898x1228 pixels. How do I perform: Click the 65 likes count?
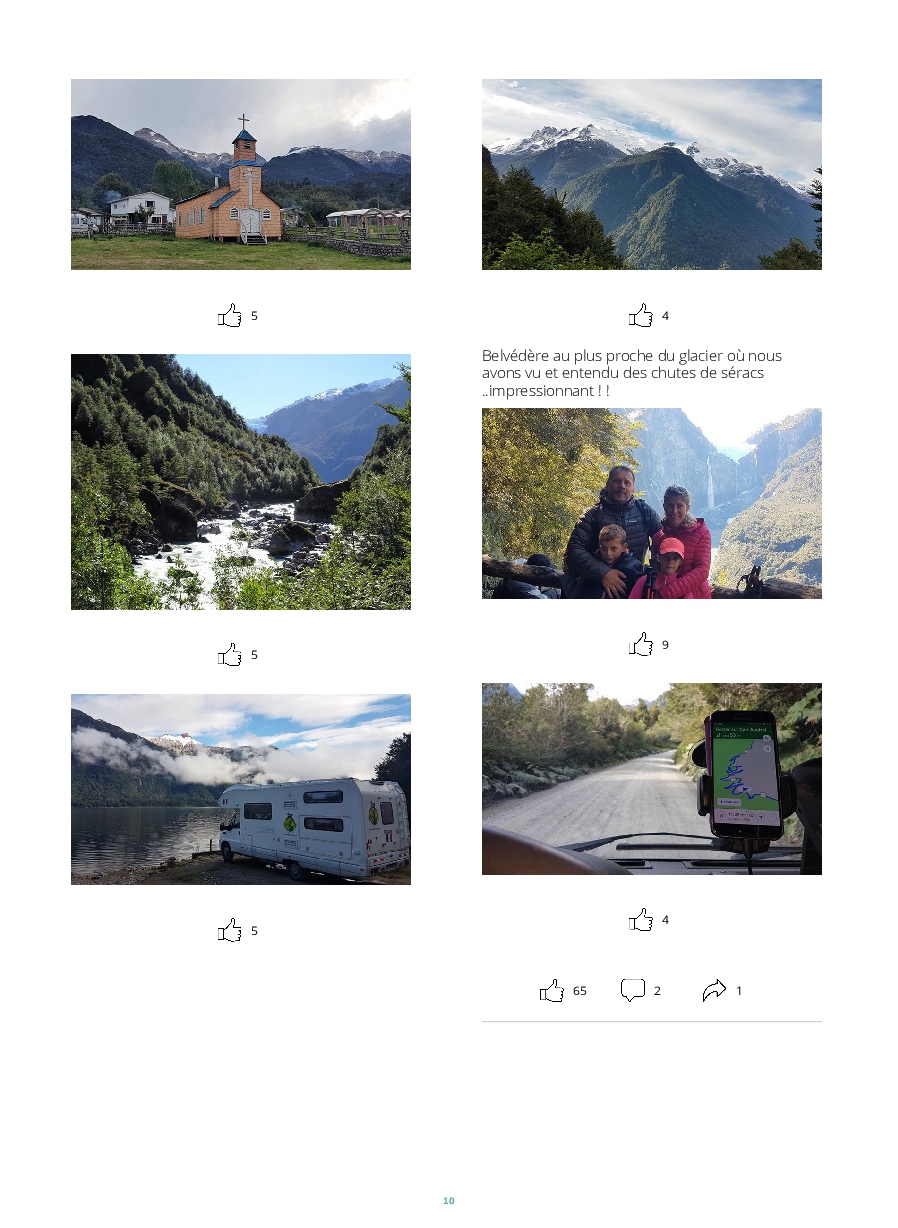coord(580,991)
